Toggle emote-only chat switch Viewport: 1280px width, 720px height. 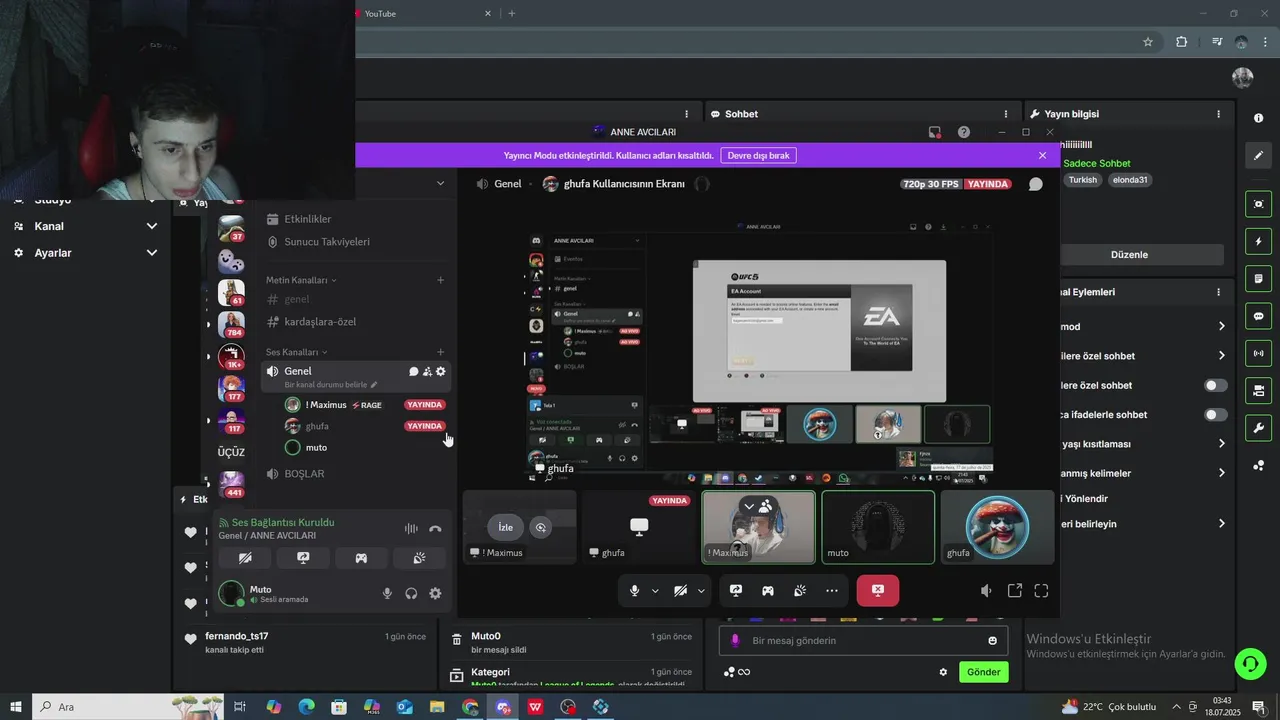coord(1216,415)
